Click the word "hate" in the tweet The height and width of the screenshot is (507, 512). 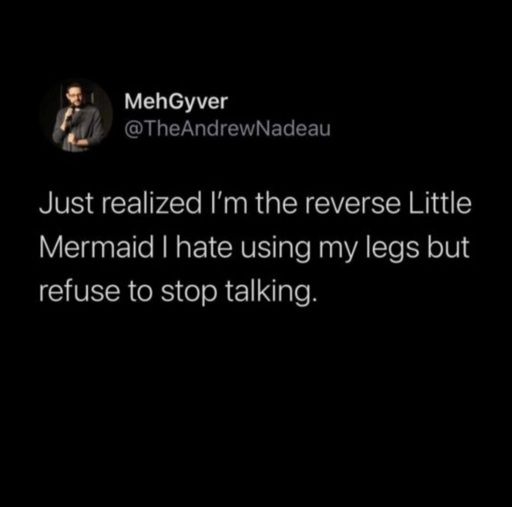(203, 248)
